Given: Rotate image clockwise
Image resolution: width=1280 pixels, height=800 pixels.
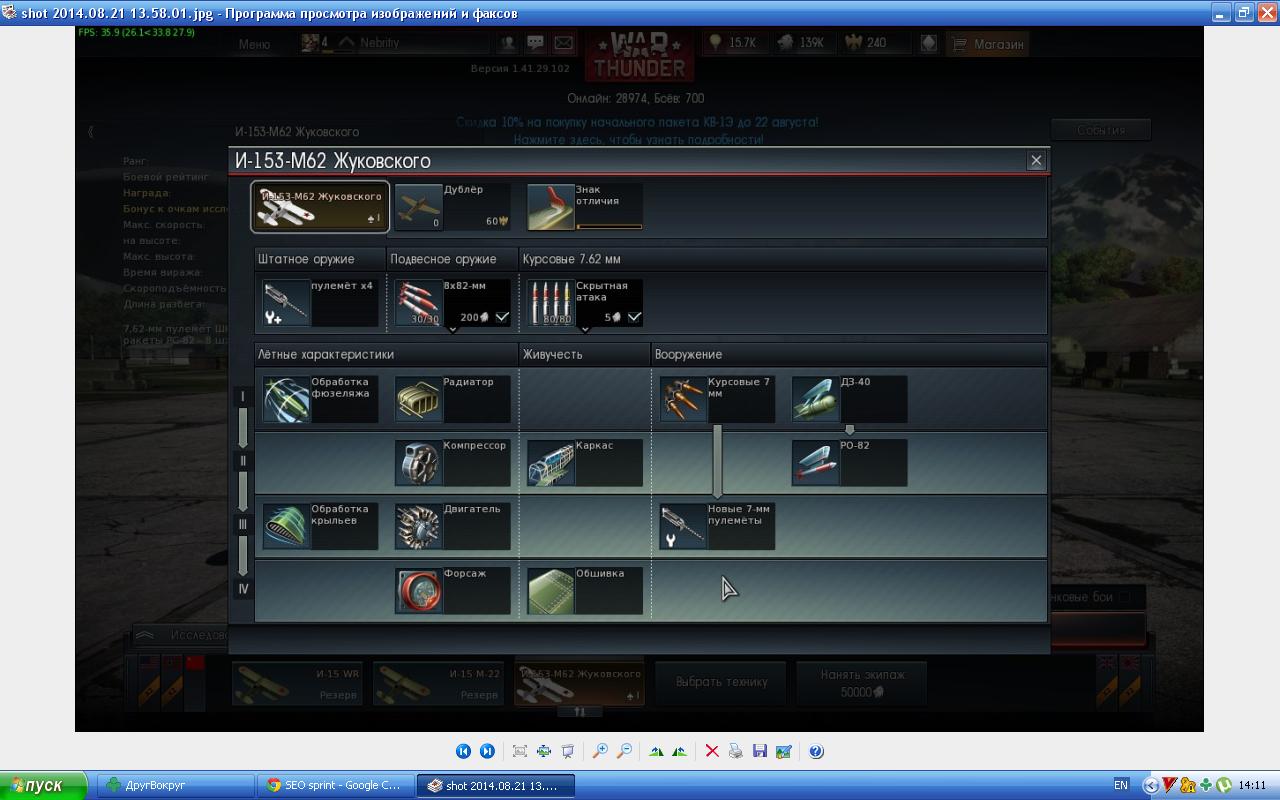Looking at the screenshot, I should (x=656, y=752).
